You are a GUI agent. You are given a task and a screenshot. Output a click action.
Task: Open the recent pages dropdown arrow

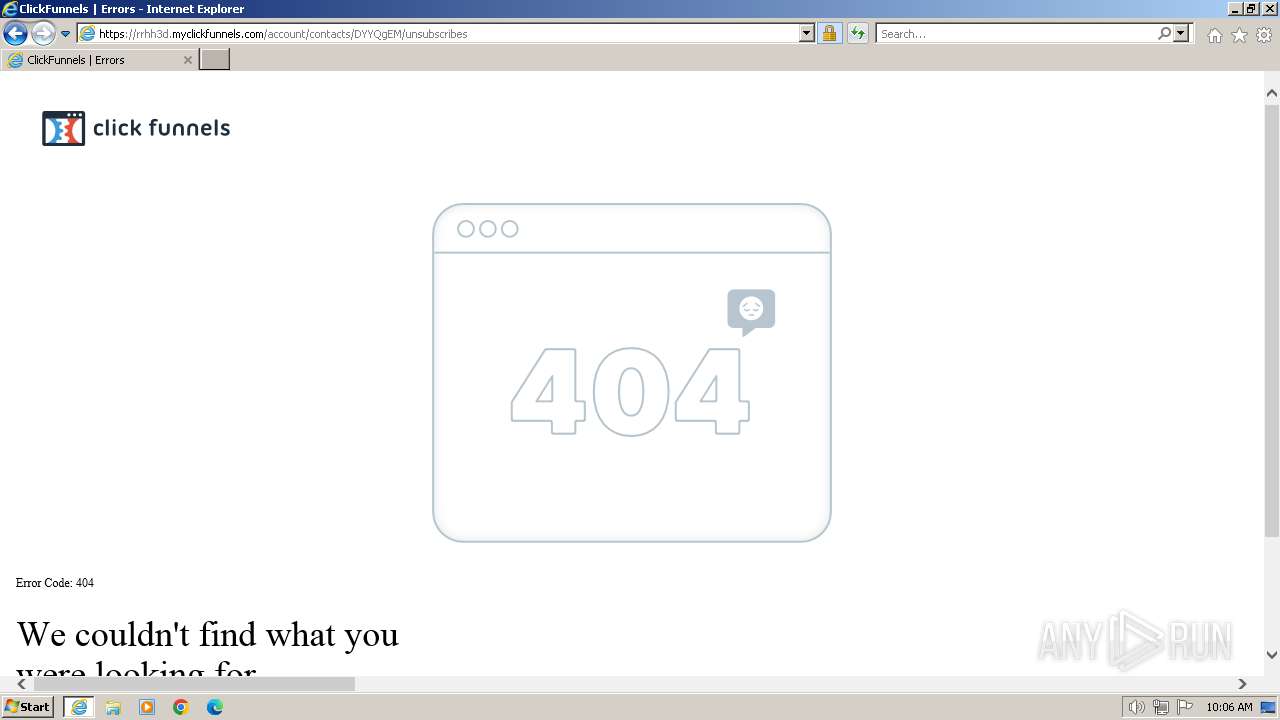pyautogui.click(x=66, y=34)
